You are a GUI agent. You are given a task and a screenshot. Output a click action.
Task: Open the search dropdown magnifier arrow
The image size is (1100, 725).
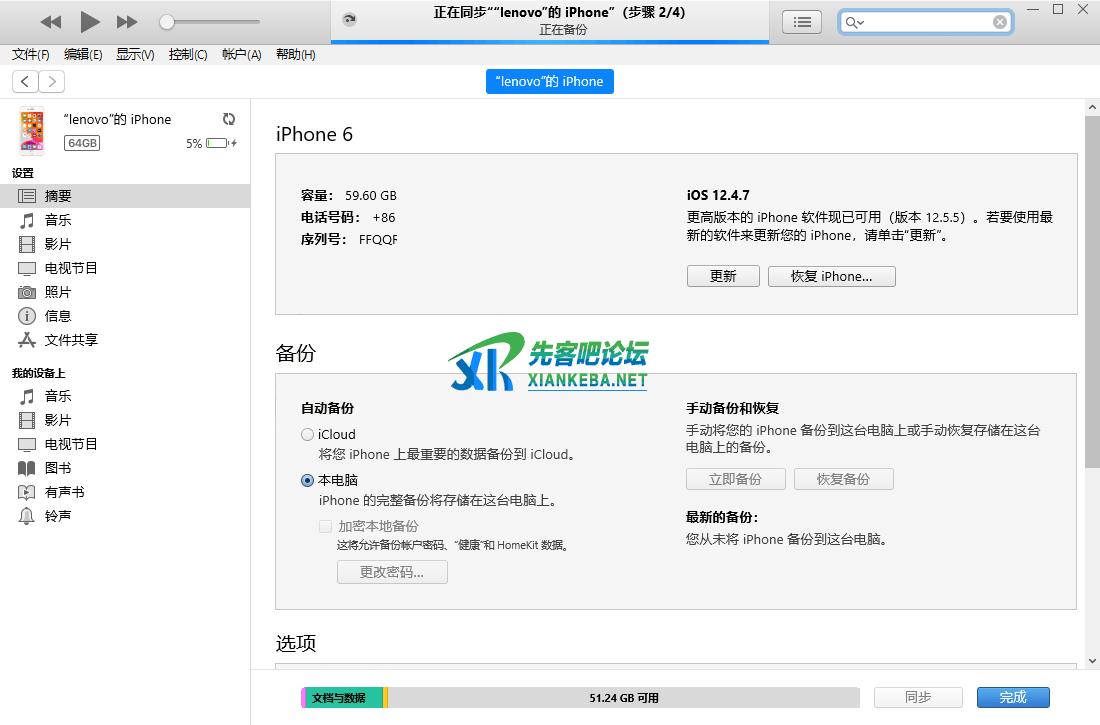[854, 22]
